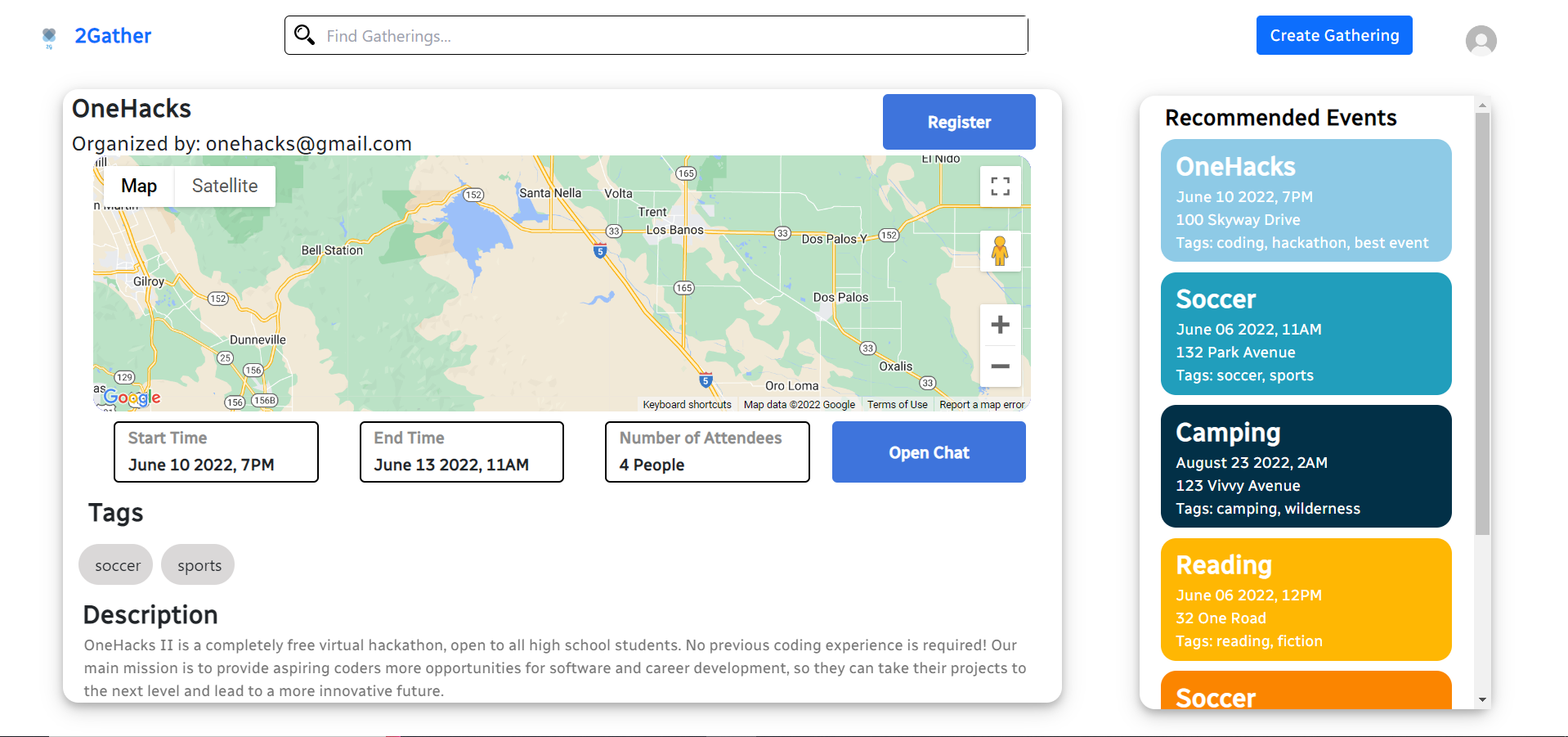Select the Street View pegman icon
This screenshot has width=1568, height=737.
pyautogui.click(x=1000, y=250)
